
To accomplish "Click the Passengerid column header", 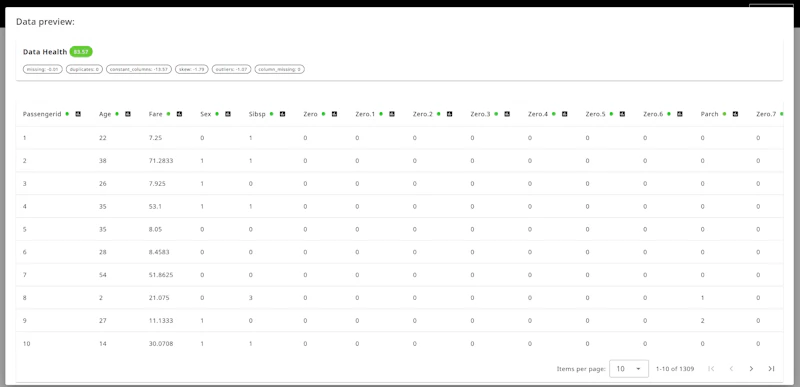I will click(x=42, y=114).
